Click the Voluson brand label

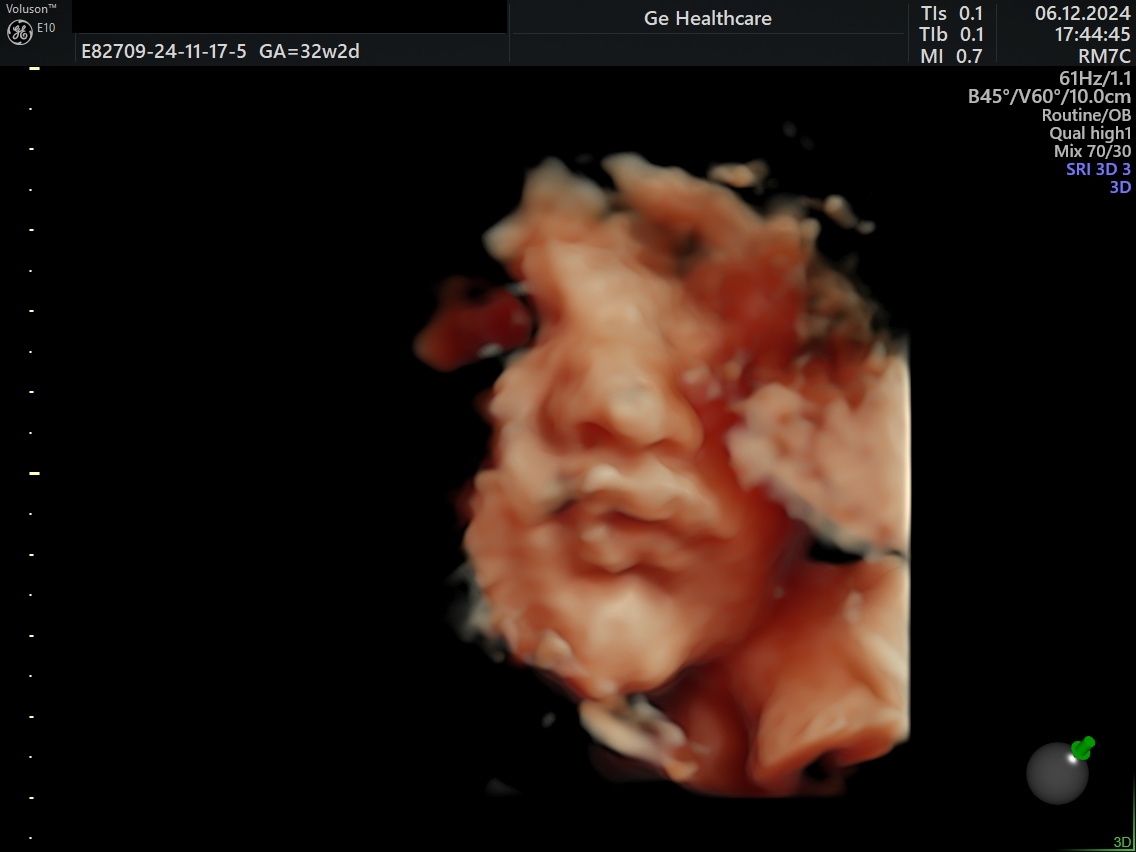[32, 9]
